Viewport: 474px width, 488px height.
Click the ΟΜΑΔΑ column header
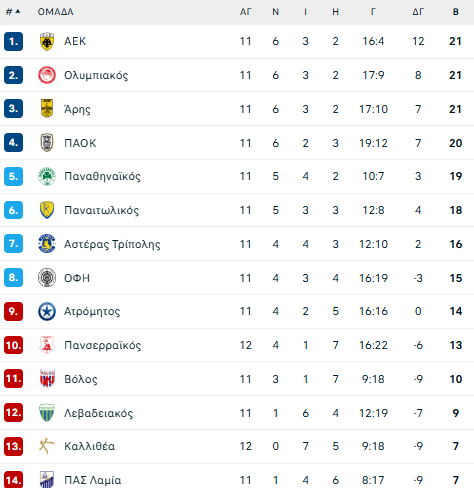tap(55, 12)
